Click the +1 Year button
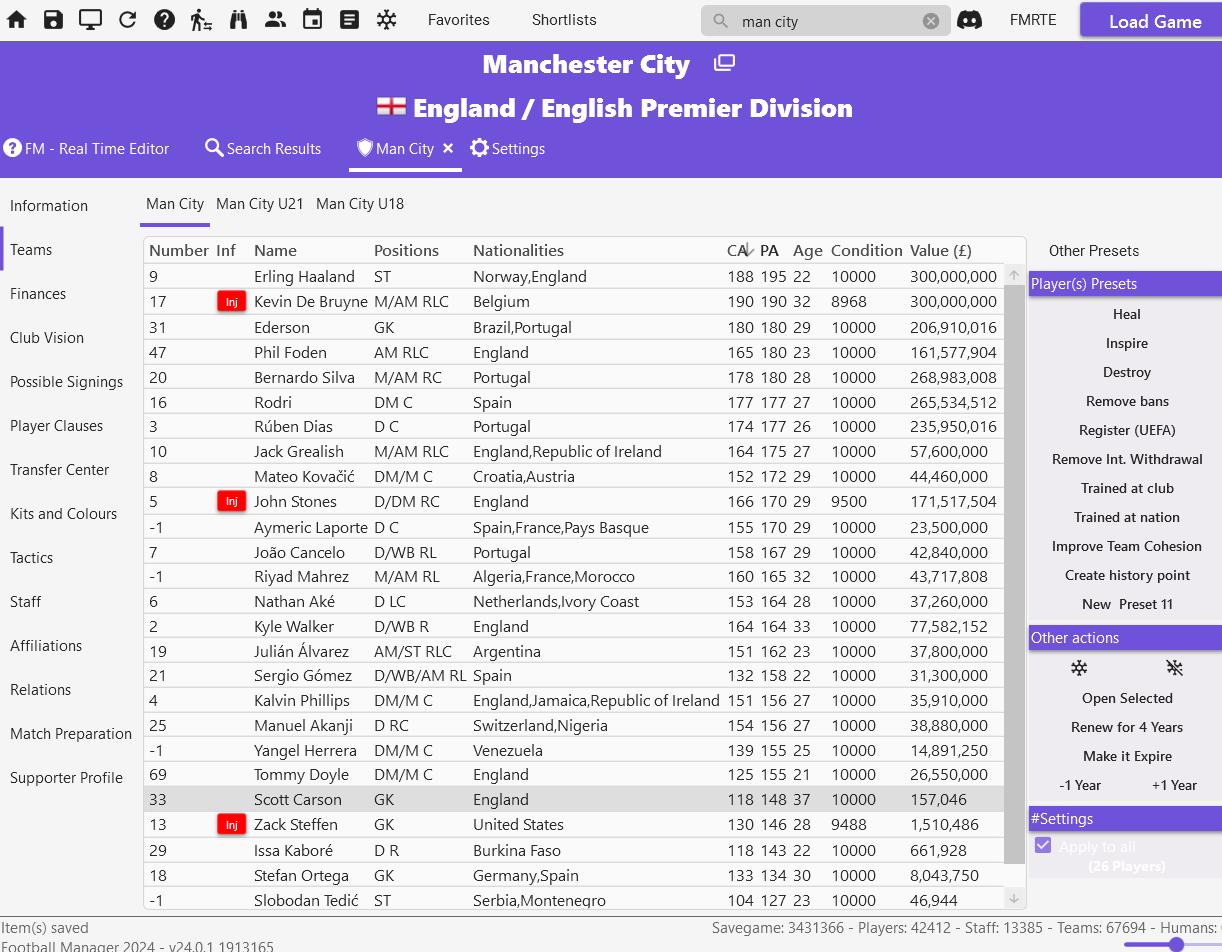This screenshot has height=952, width=1222. (1174, 785)
